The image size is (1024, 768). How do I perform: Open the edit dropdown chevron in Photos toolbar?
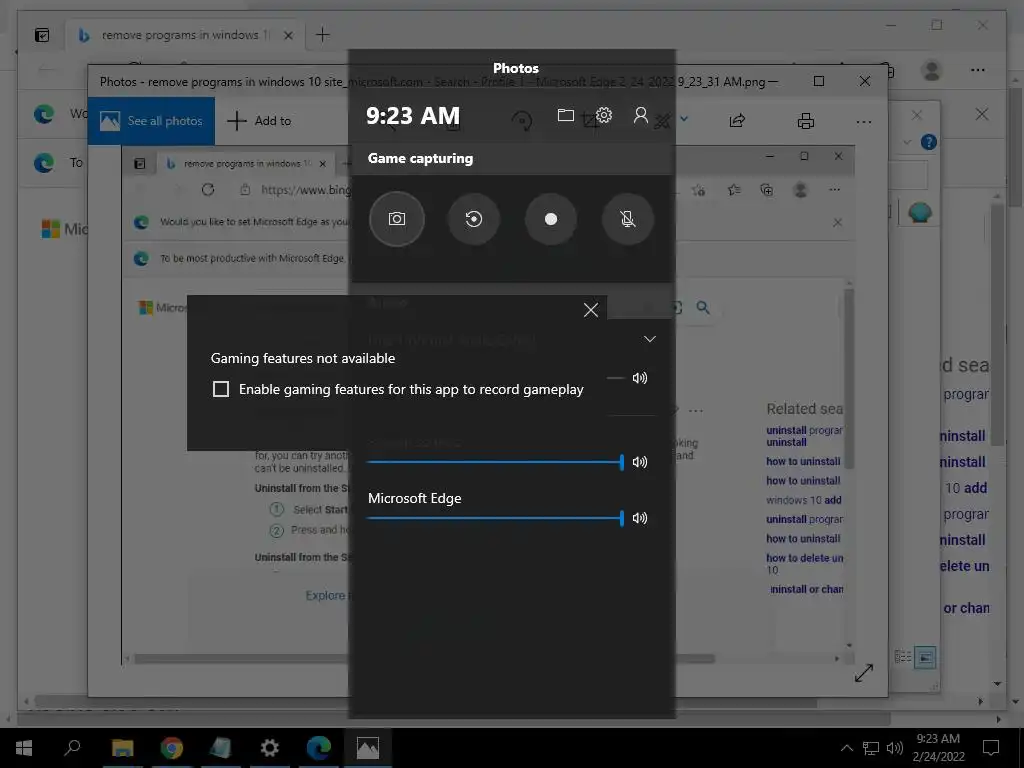684,119
